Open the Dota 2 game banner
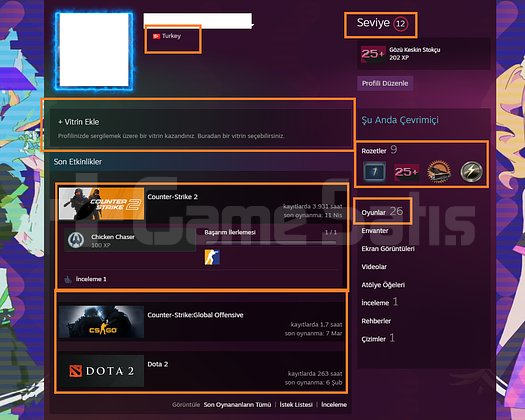The image size is (525, 420). 101,371
